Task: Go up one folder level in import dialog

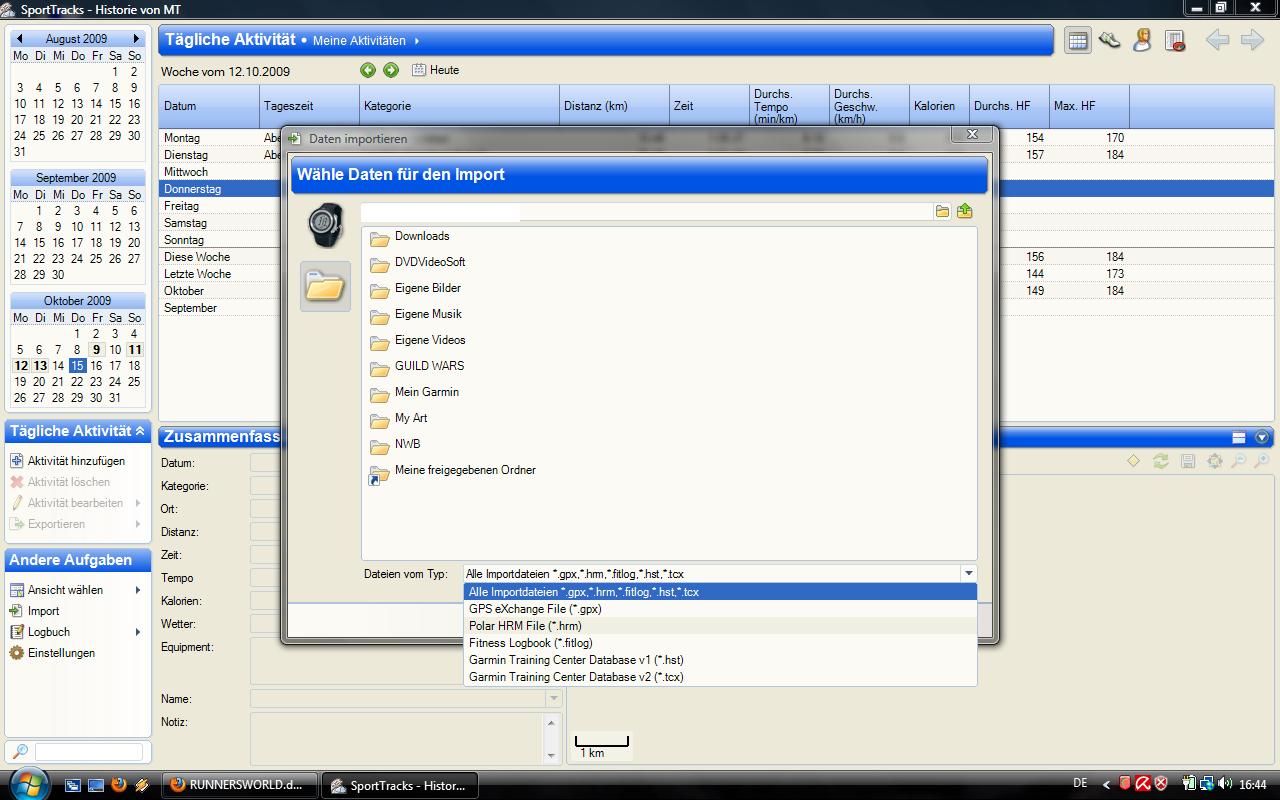Action: [964, 211]
